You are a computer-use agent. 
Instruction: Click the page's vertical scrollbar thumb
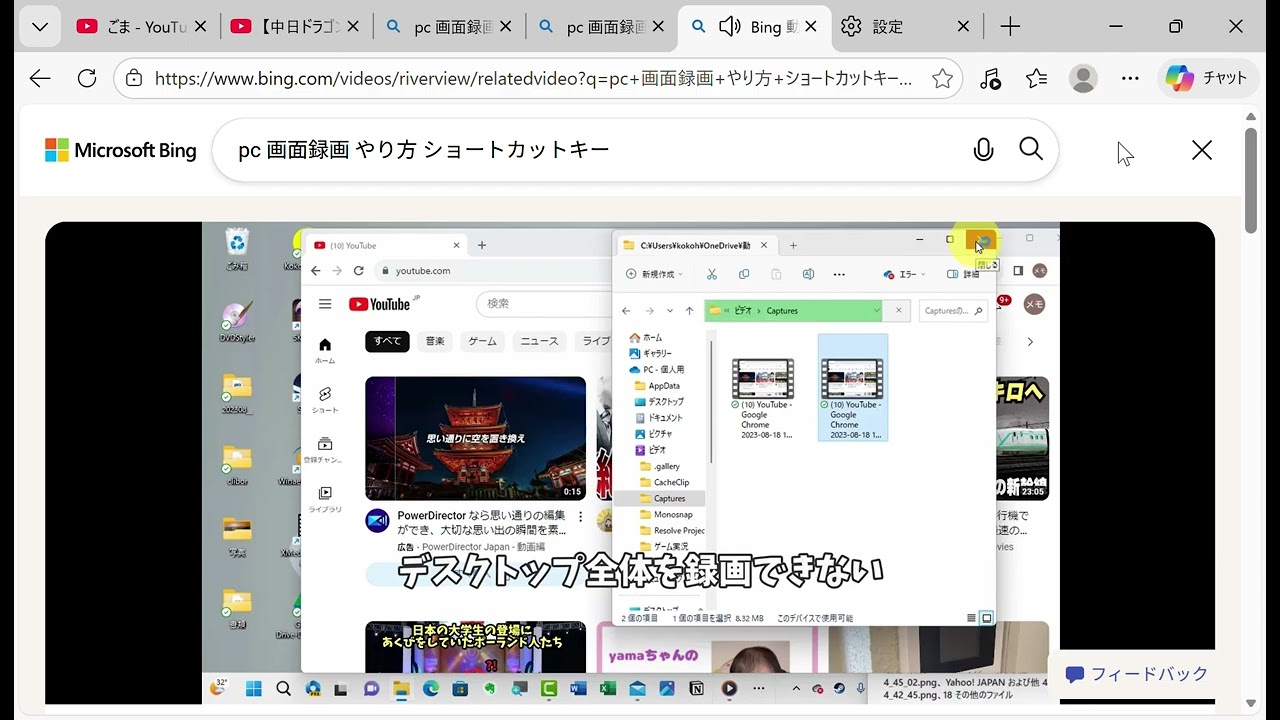point(1250,180)
